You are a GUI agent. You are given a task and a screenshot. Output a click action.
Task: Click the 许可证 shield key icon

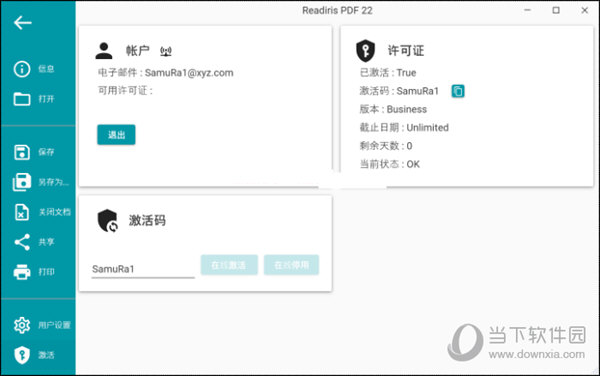[365, 50]
